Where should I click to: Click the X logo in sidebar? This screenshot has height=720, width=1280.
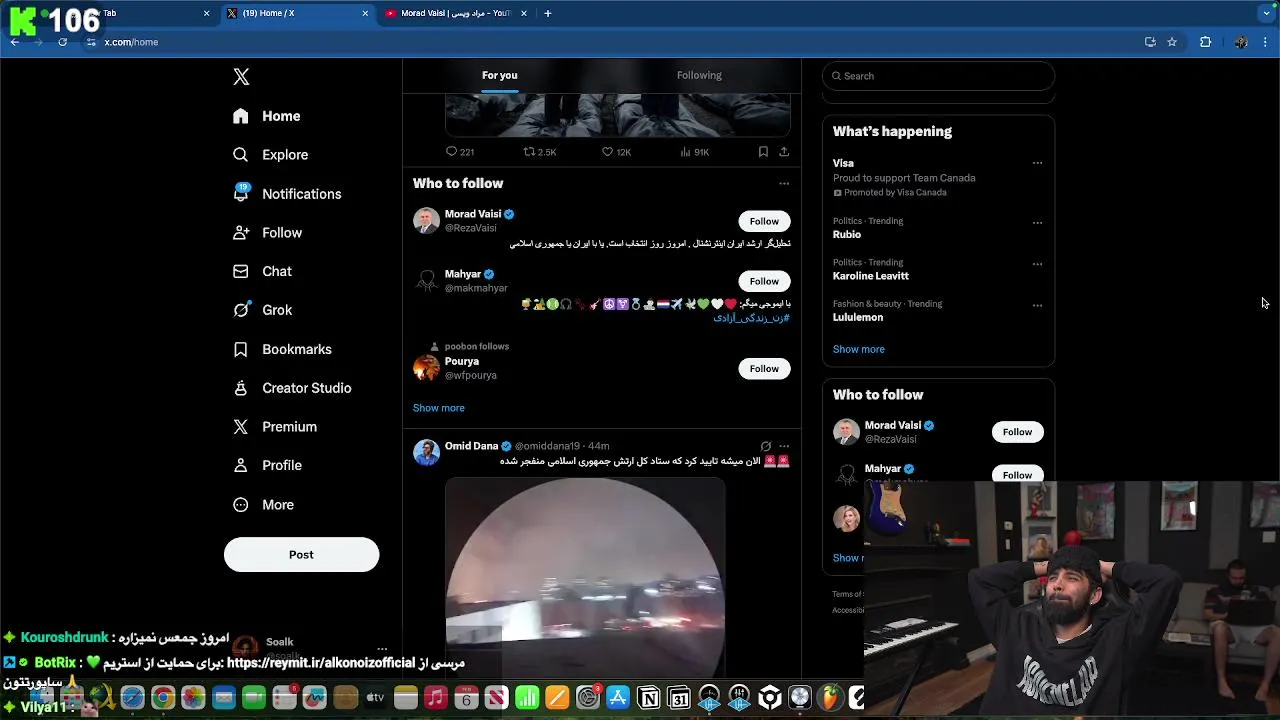[x=241, y=77]
